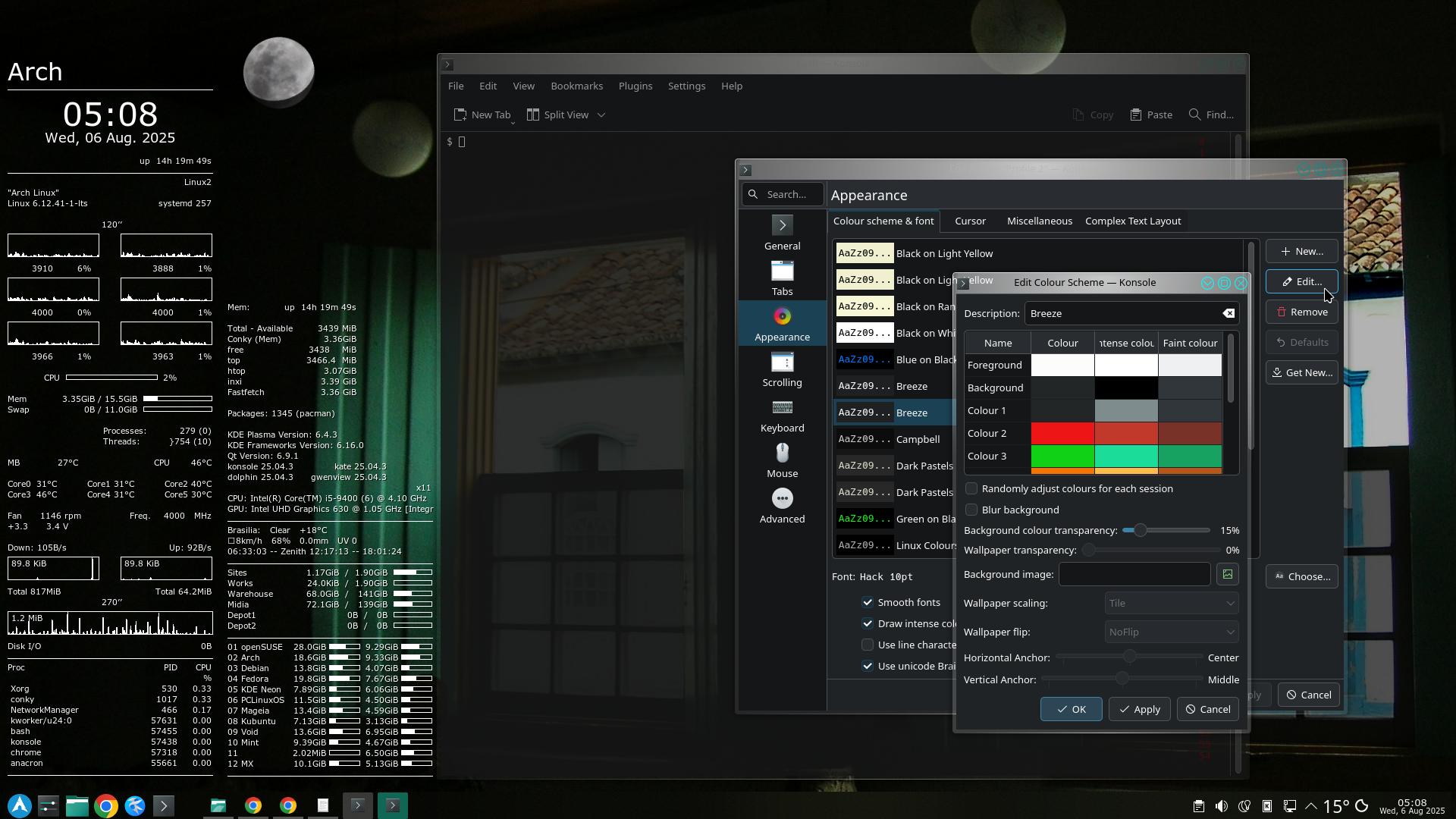Click the Get New... button
The height and width of the screenshot is (819, 1456).
[x=1301, y=372]
